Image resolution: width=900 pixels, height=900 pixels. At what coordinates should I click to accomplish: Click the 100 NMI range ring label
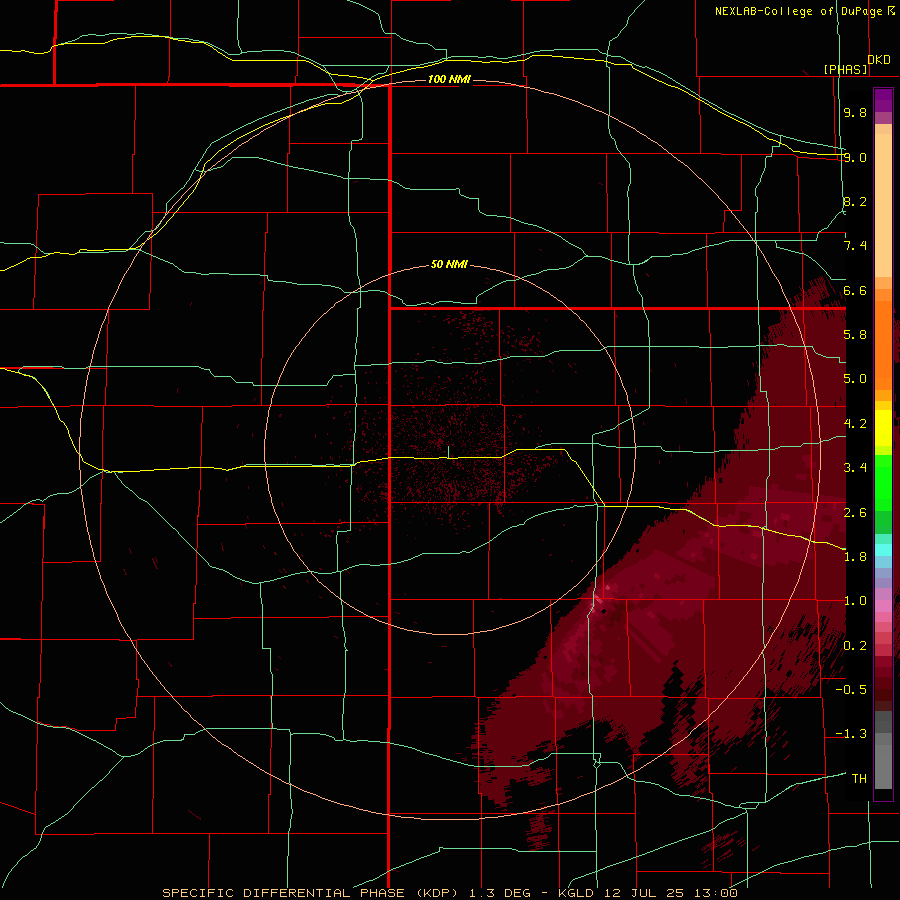coord(449,79)
